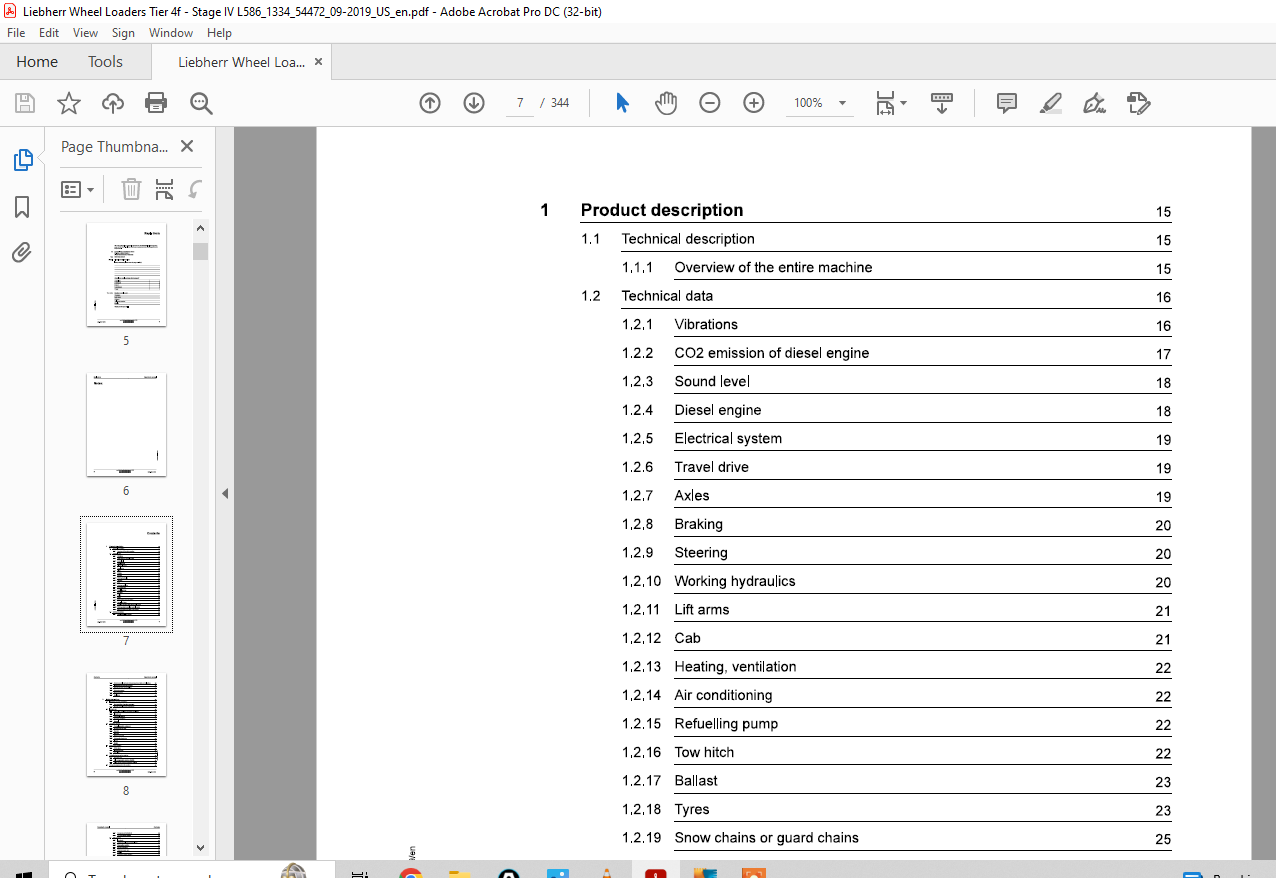Open the Technical description entry
Viewport: 1276px width, 878px height.
[x=688, y=239]
